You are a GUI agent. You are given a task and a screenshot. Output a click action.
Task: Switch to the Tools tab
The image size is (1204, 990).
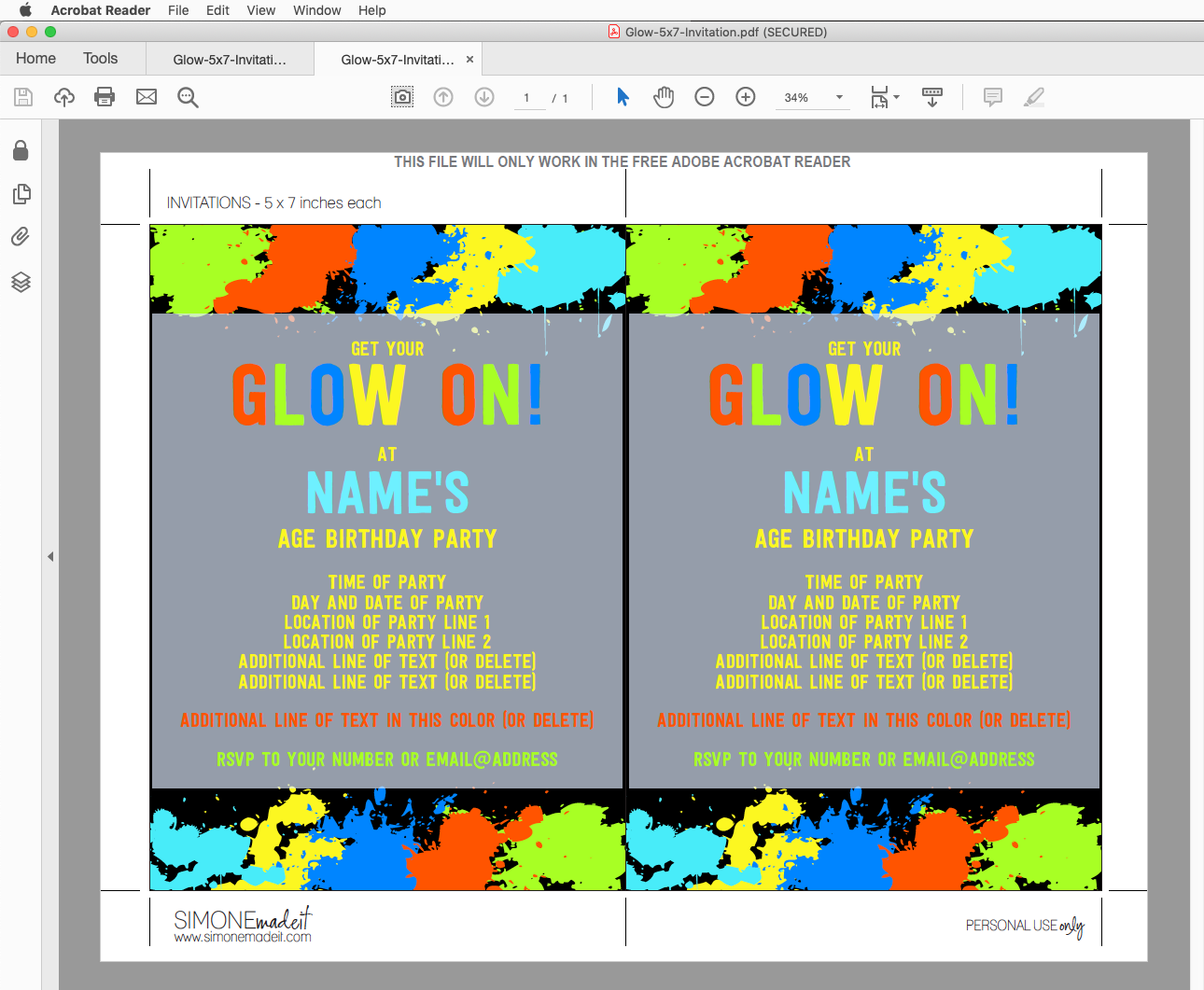point(100,58)
